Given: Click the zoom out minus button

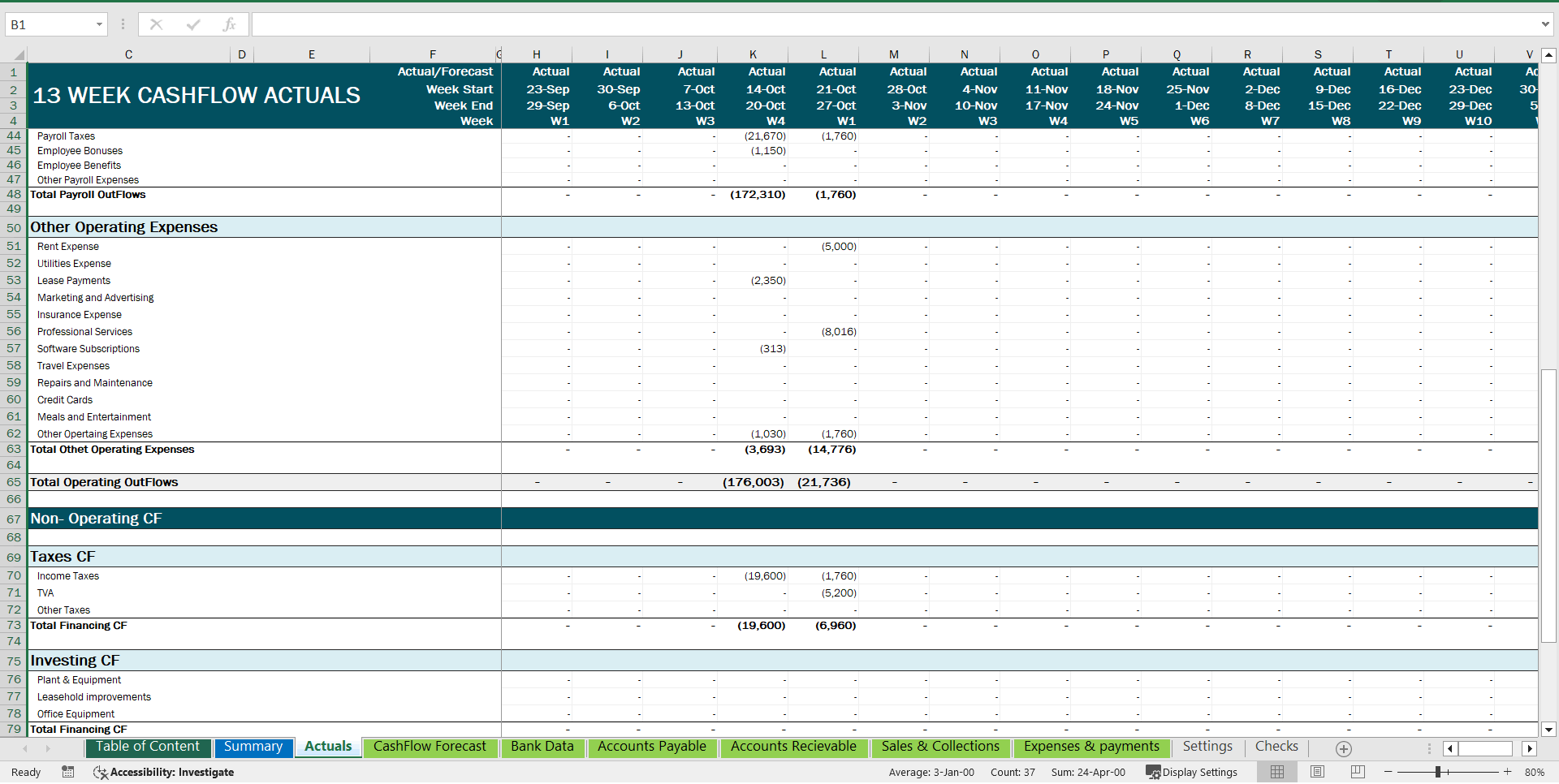Looking at the screenshot, I should point(1388,772).
